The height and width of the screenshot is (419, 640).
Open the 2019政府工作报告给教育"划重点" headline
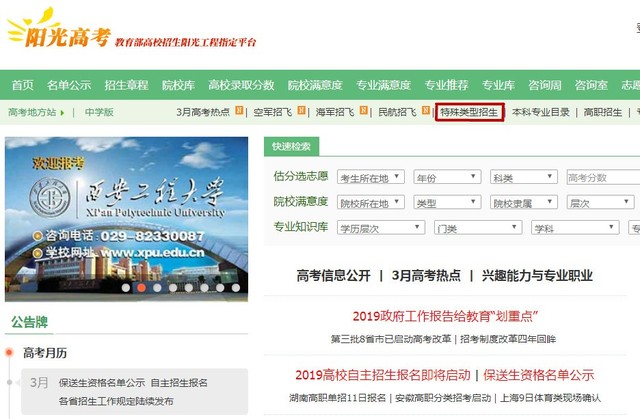(445, 316)
